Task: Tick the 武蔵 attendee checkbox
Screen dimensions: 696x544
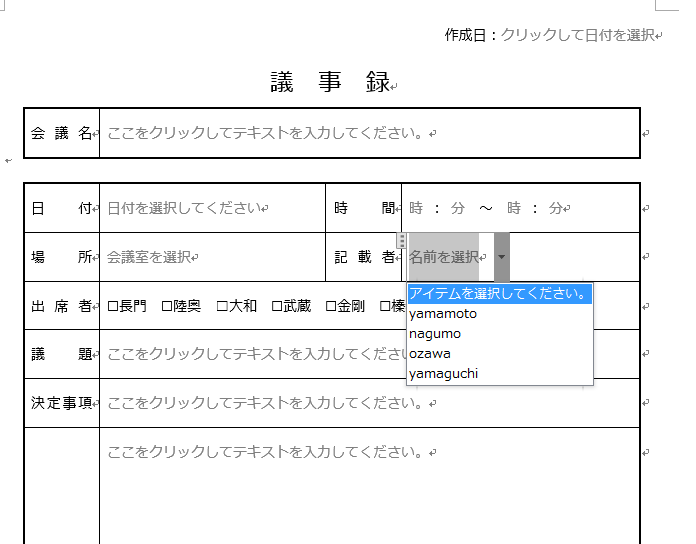Action: (277, 306)
